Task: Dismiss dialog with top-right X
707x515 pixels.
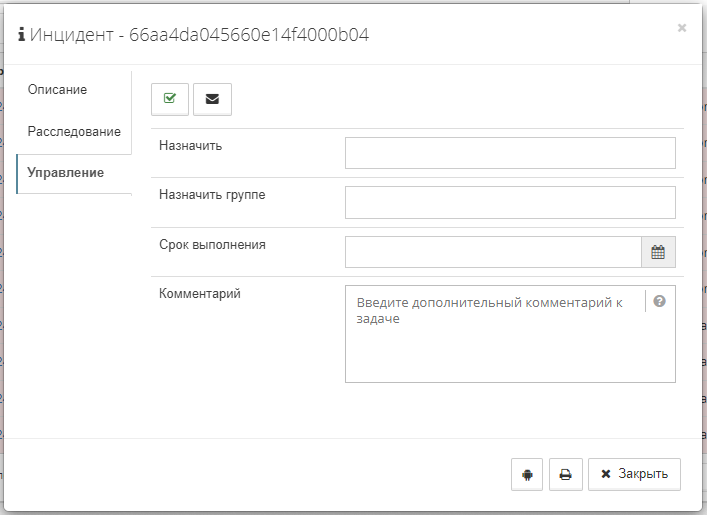Action: tap(682, 28)
